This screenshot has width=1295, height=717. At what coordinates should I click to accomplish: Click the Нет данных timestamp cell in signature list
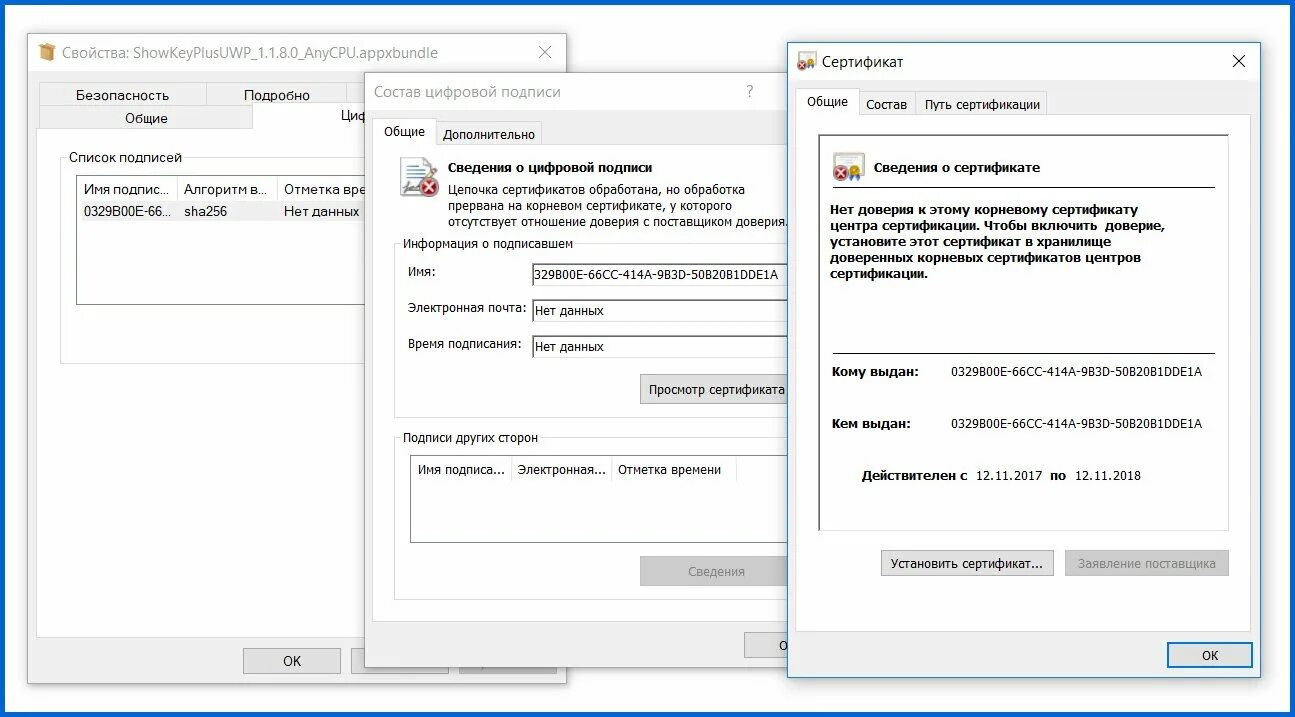tap(321, 211)
